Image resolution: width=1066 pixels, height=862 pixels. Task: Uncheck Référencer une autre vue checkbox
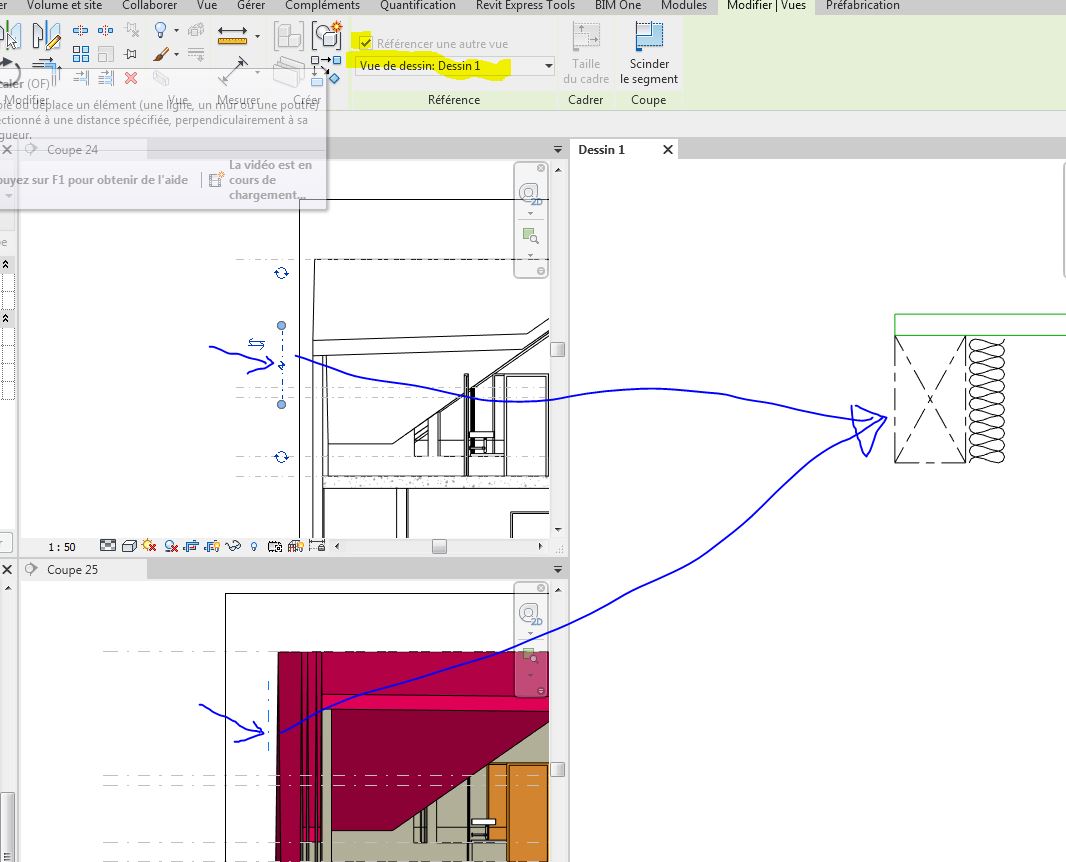(x=365, y=44)
